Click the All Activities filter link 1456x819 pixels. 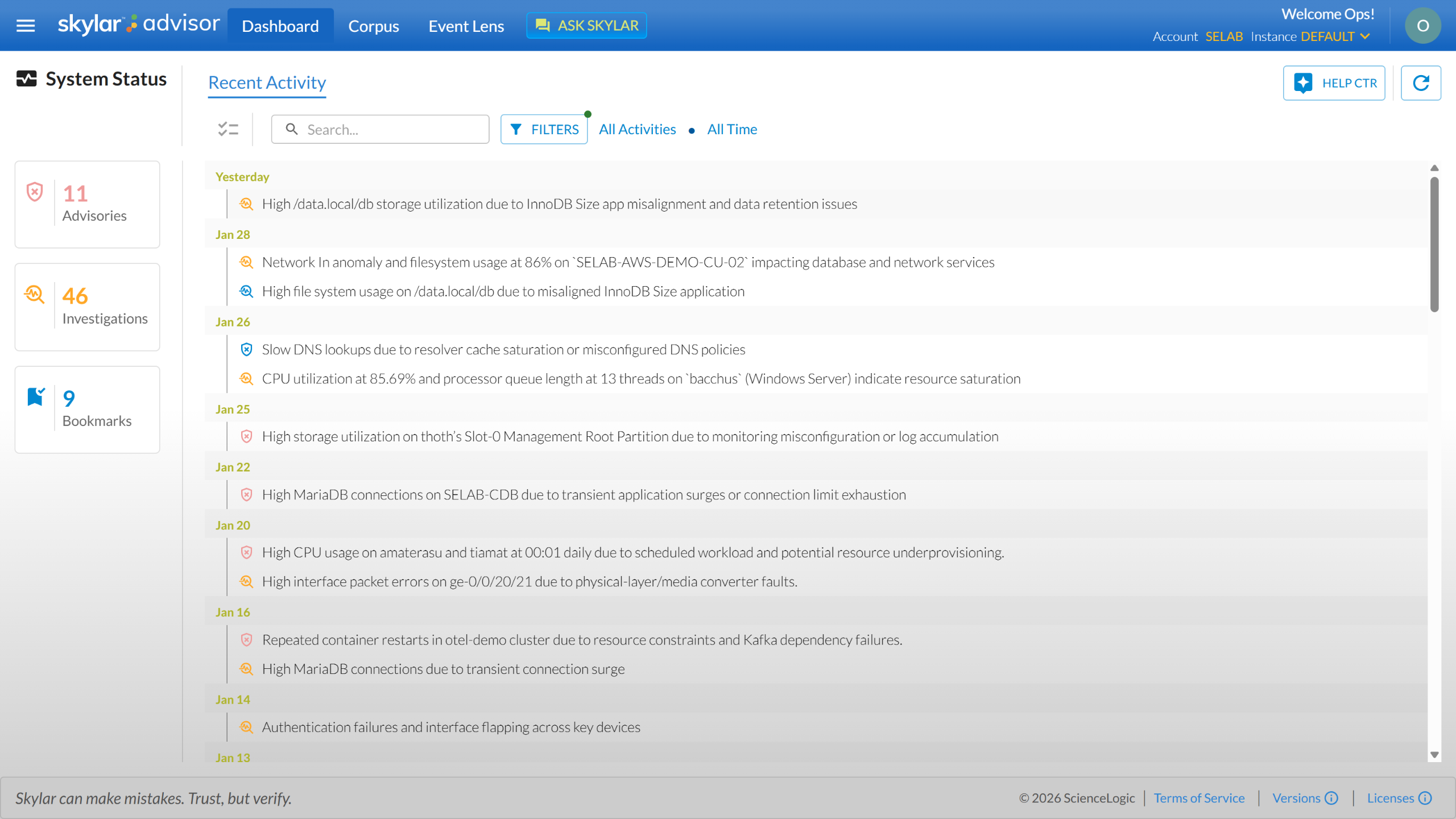click(x=637, y=129)
